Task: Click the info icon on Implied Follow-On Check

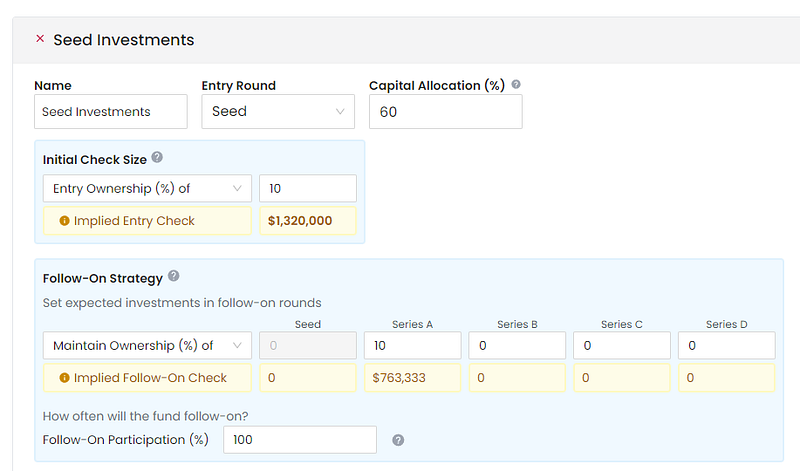Action: point(64,378)
